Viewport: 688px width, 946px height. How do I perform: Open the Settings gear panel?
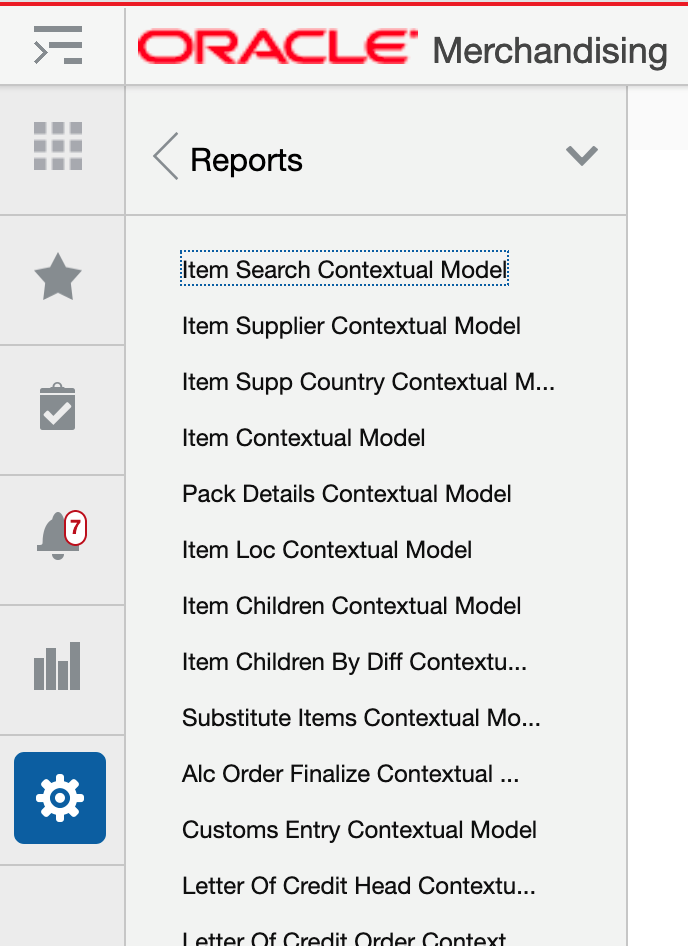coord(60,797)
